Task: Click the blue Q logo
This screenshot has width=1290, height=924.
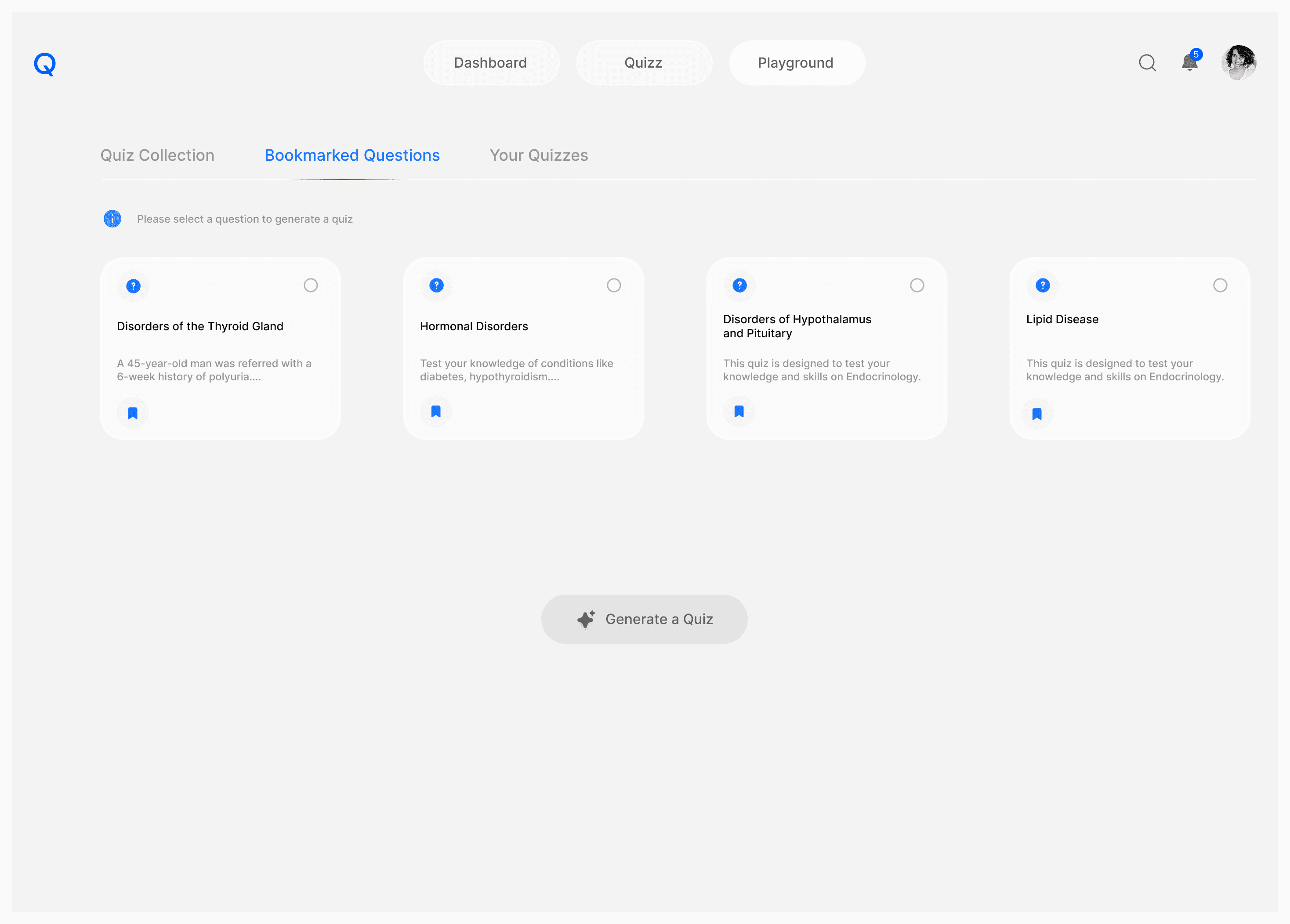Action: 44,64
